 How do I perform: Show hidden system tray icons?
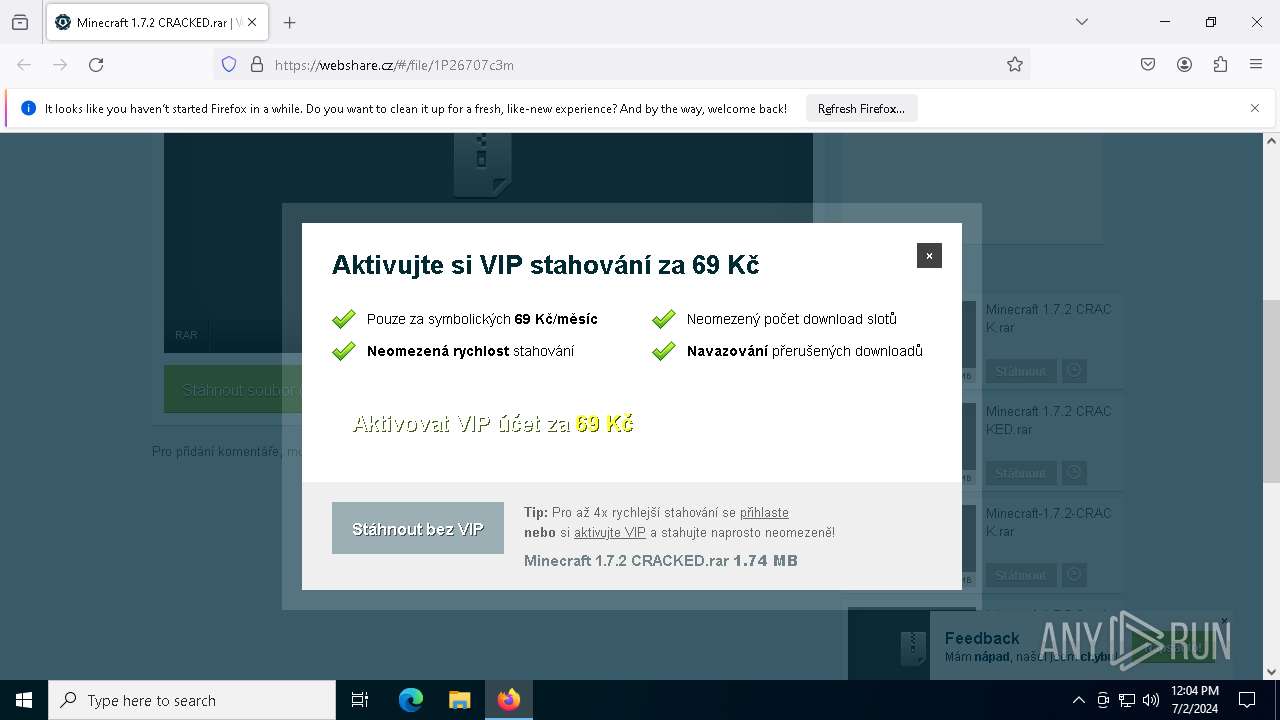click(x=1078, y=700)
